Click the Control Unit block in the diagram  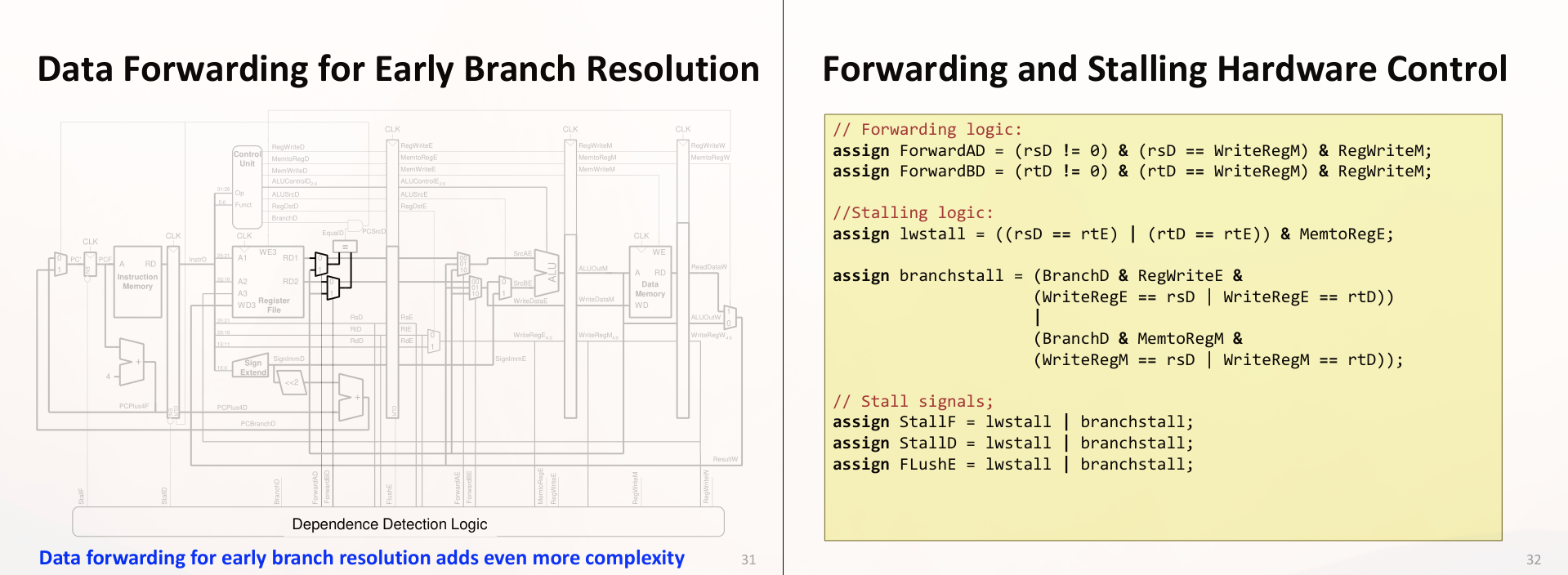pyautogui.click(x=247, y=186)
